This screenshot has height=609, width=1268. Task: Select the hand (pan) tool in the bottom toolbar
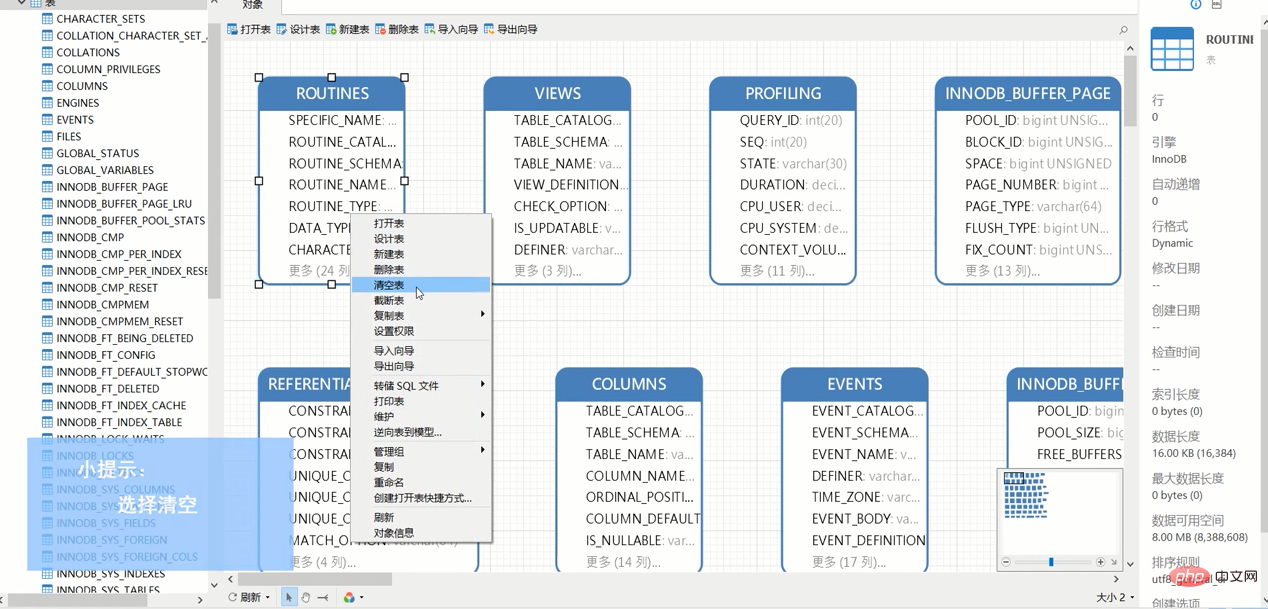(x=306, y=597)
